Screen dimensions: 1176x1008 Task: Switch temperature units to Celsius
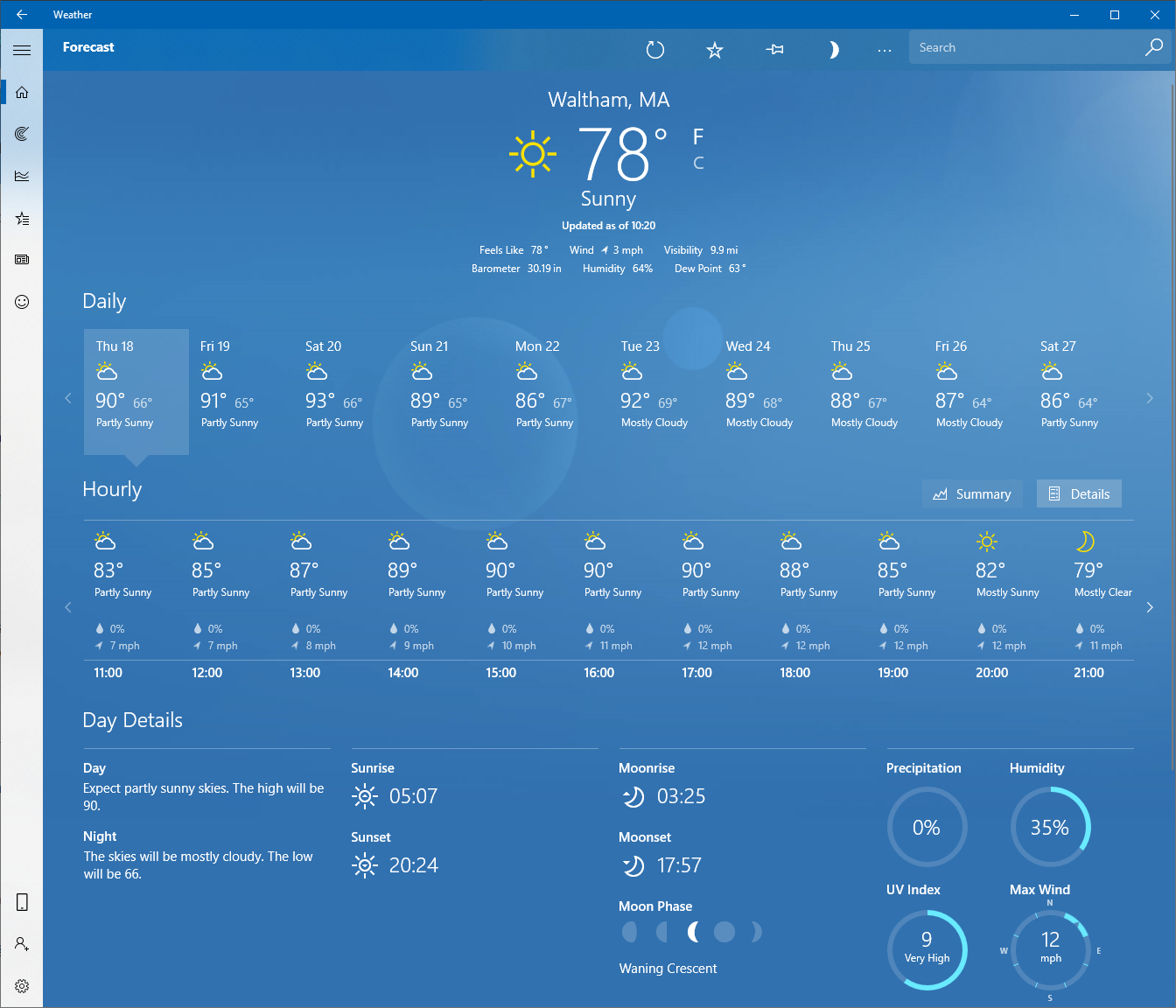pyautogui.click(x=698, y=163)
